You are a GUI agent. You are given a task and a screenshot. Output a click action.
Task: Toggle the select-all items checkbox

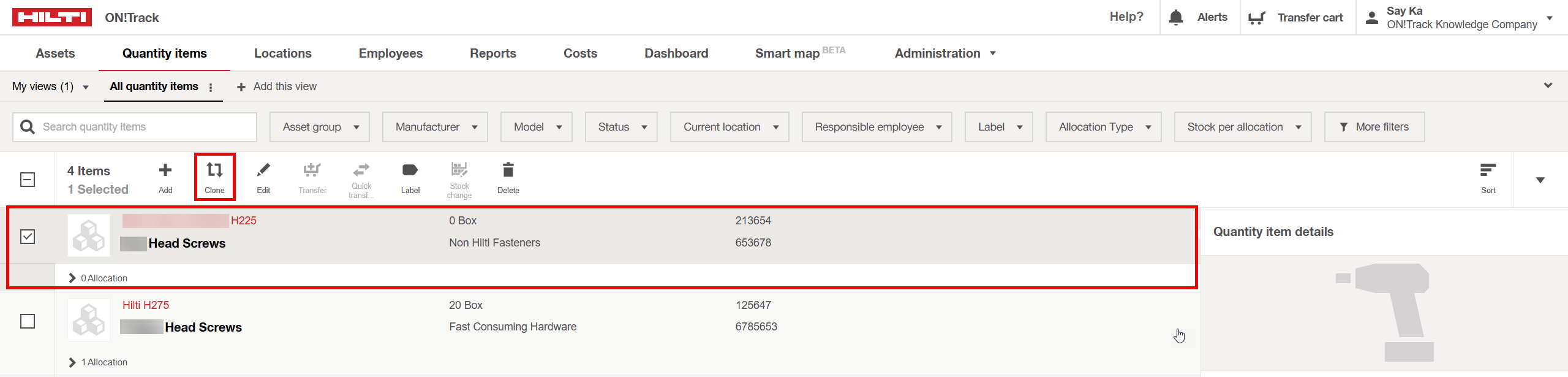28,180
